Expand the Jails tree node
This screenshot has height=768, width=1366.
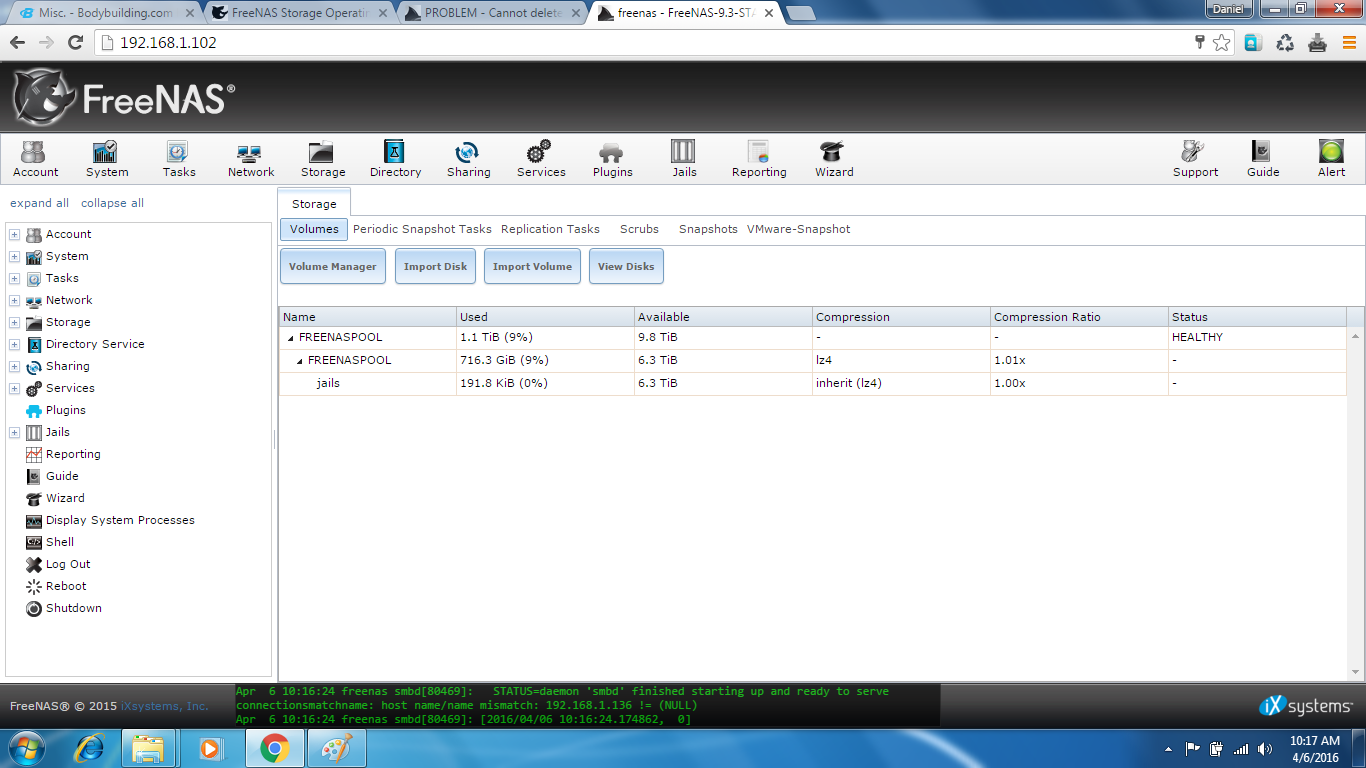[14, 432]
